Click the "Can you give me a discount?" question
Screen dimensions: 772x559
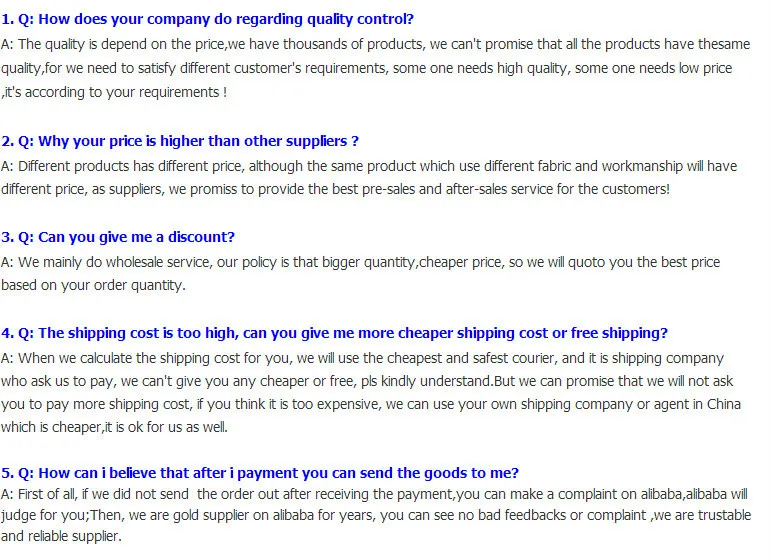click(118, 237)
